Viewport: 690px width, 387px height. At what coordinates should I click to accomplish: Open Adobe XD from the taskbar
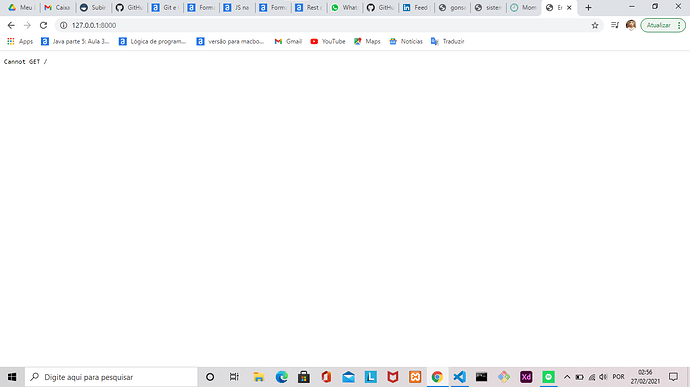526,377
